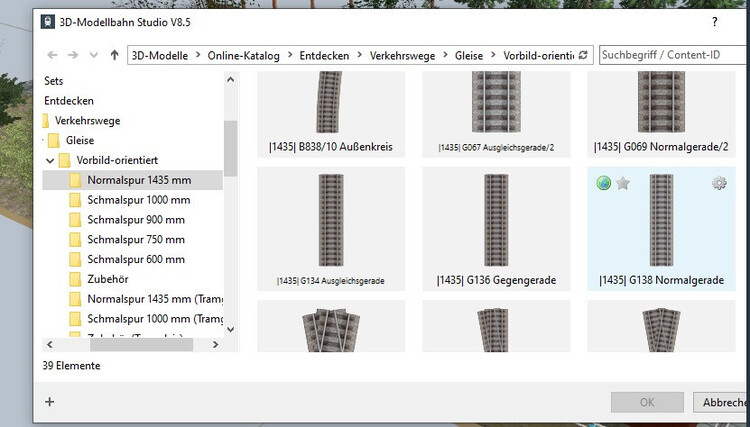750x427 pixels.
Task: Click the Gleise breadcrumb
Action: 469,55
